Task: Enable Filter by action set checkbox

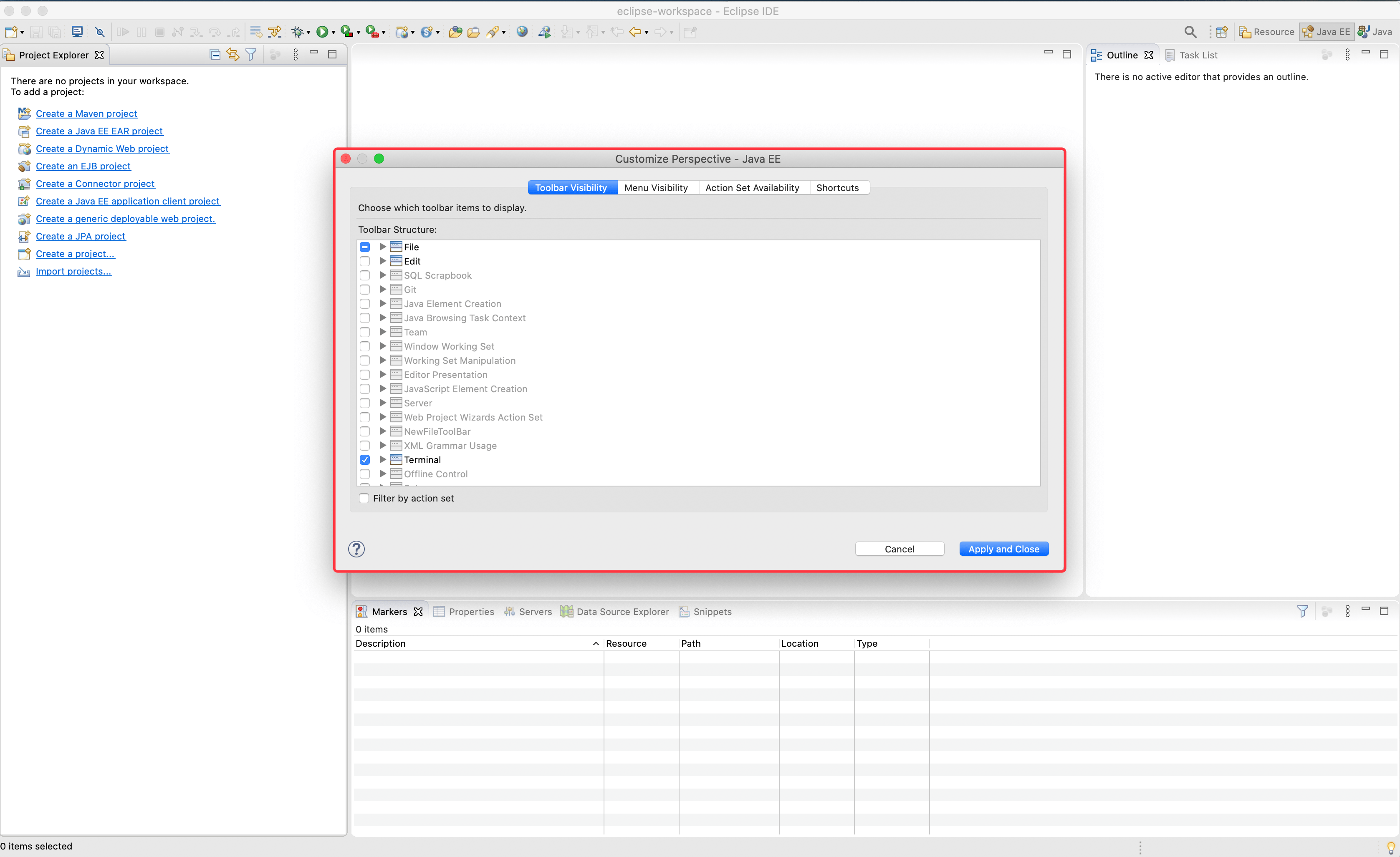Action: click(x=364, y=498)
